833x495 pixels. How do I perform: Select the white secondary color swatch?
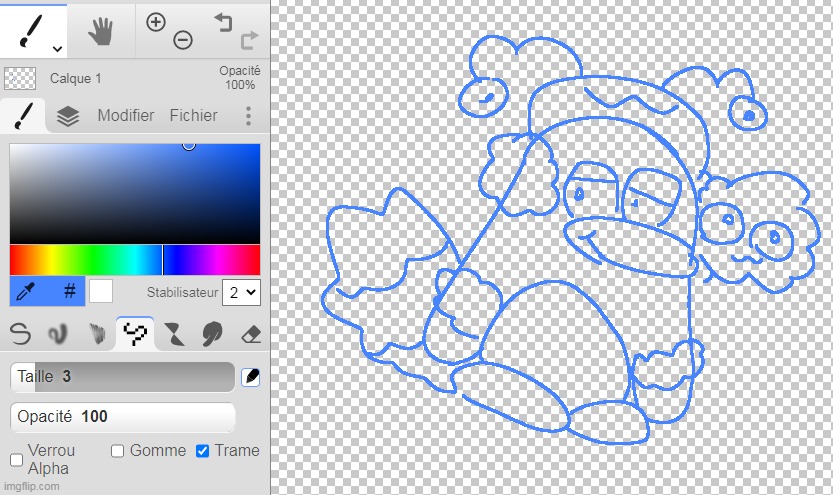tap(101, 292)
